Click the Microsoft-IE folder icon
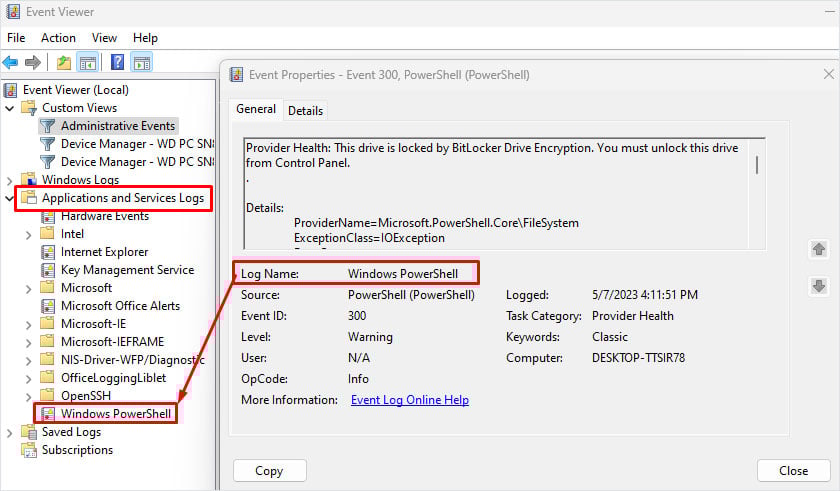840x491 pixels. [48, 323]
